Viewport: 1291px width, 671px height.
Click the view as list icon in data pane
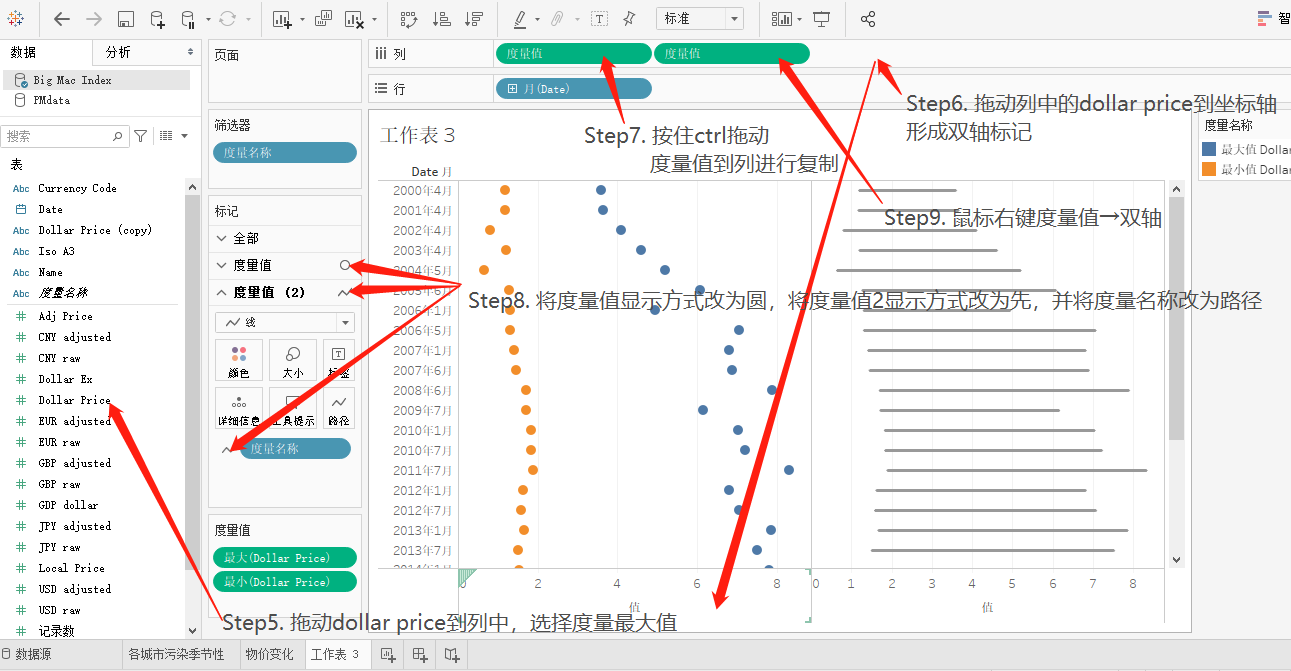166,136
